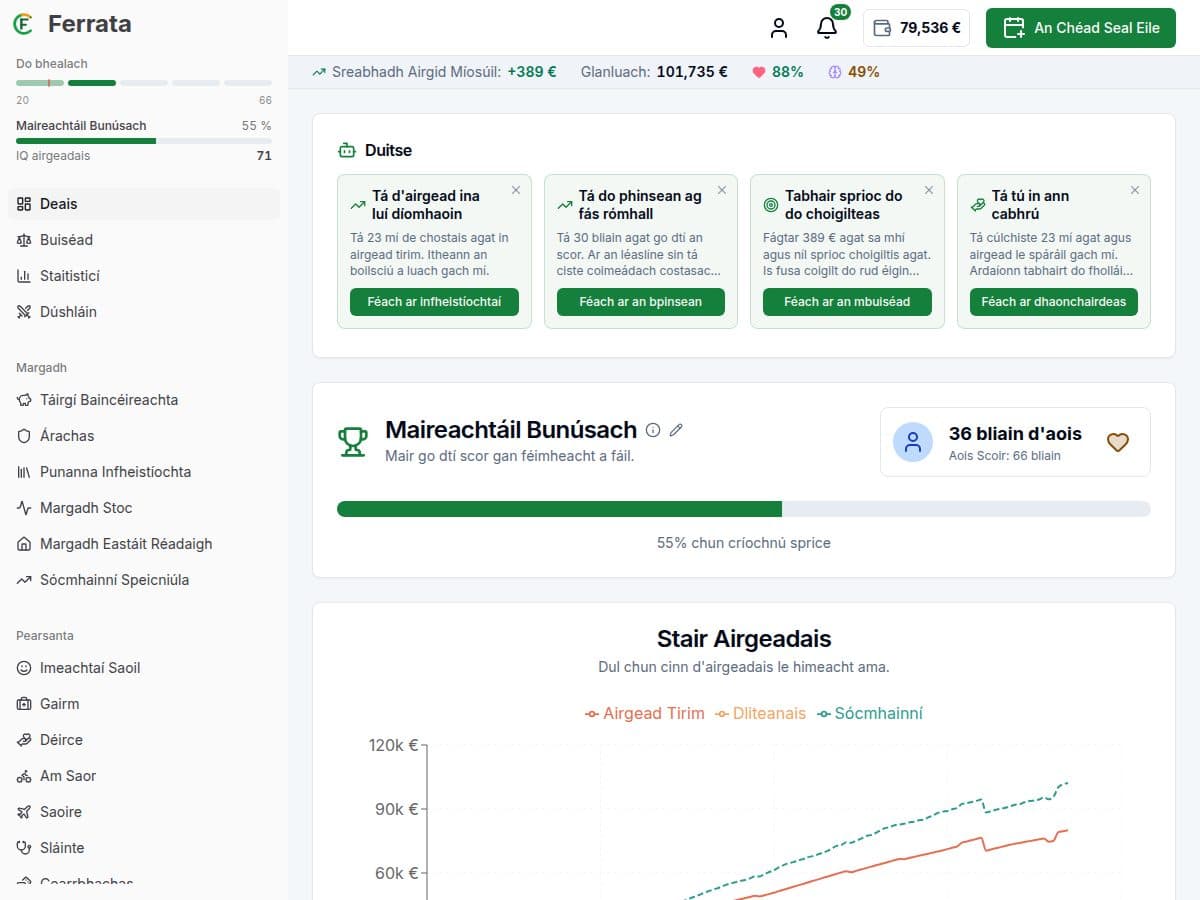The image size is (1200, 900).
Task: Open Saoire in sidebar
Action: click(x=144, y=812)
